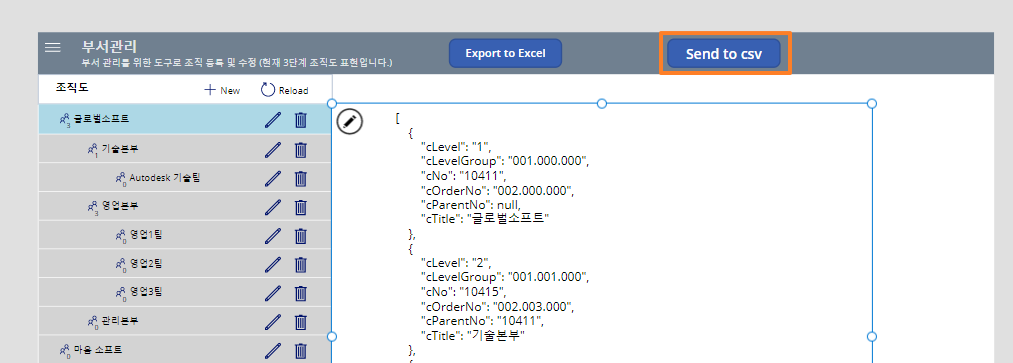The width and height of the screenshot is (1013, 363).
Task: Edit the 관리본부 row with pencil icon
Action: (273, 322)
